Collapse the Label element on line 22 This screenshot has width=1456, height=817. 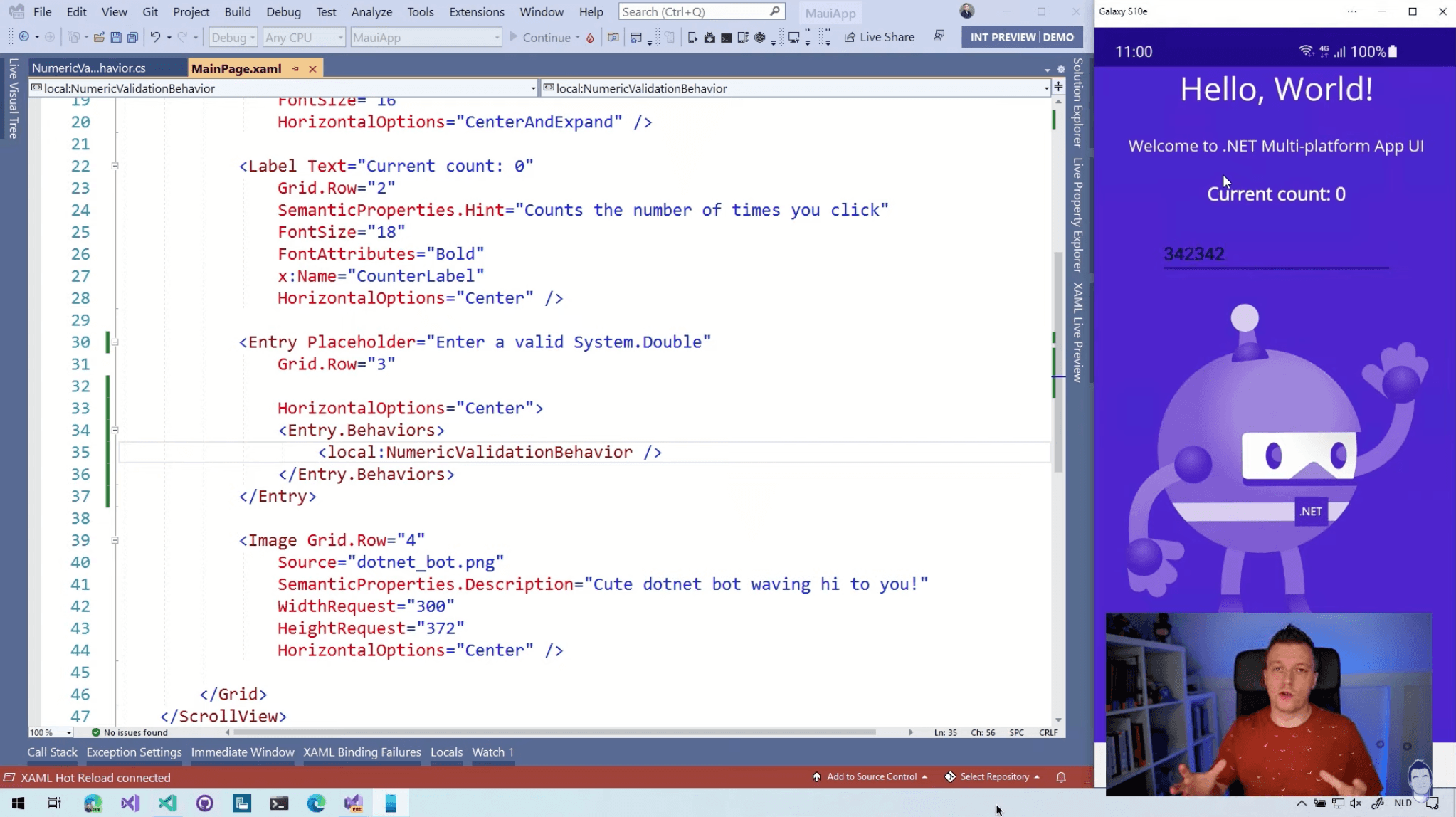pyautogui.click(x=115, y=166)
